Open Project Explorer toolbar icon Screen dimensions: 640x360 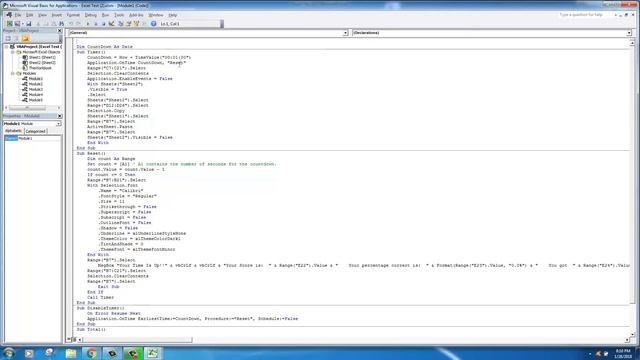tap(120, 24)
